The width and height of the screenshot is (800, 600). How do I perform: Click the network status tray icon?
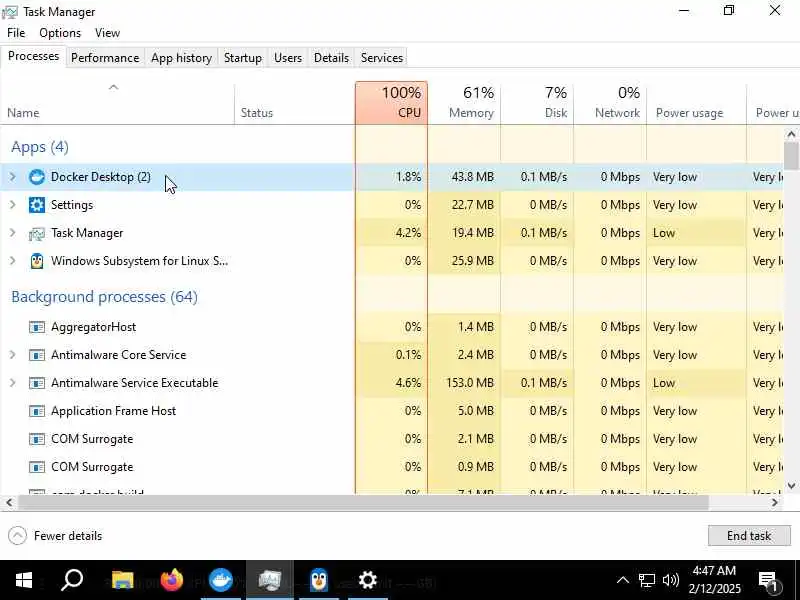[647, 580]
